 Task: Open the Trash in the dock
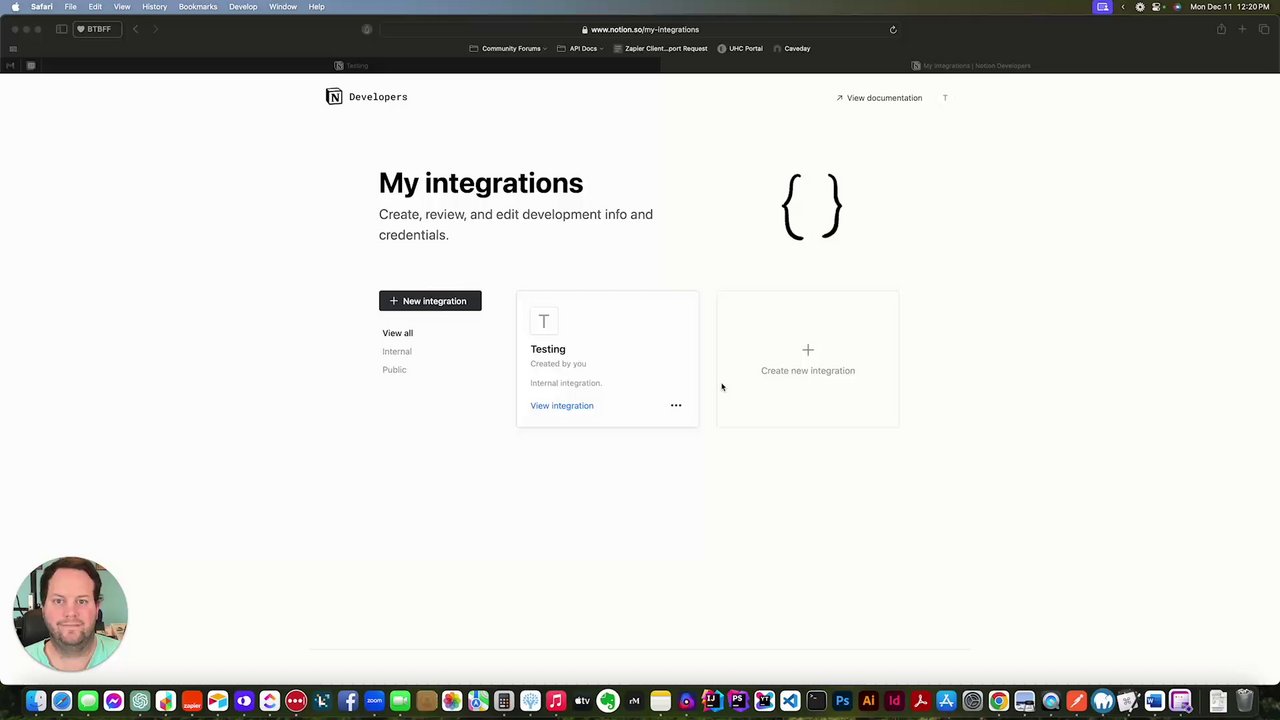[1245, 701]
